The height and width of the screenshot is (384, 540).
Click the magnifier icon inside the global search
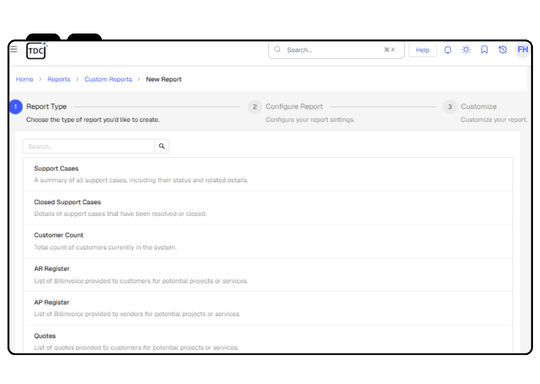click(x=277, y=50)
